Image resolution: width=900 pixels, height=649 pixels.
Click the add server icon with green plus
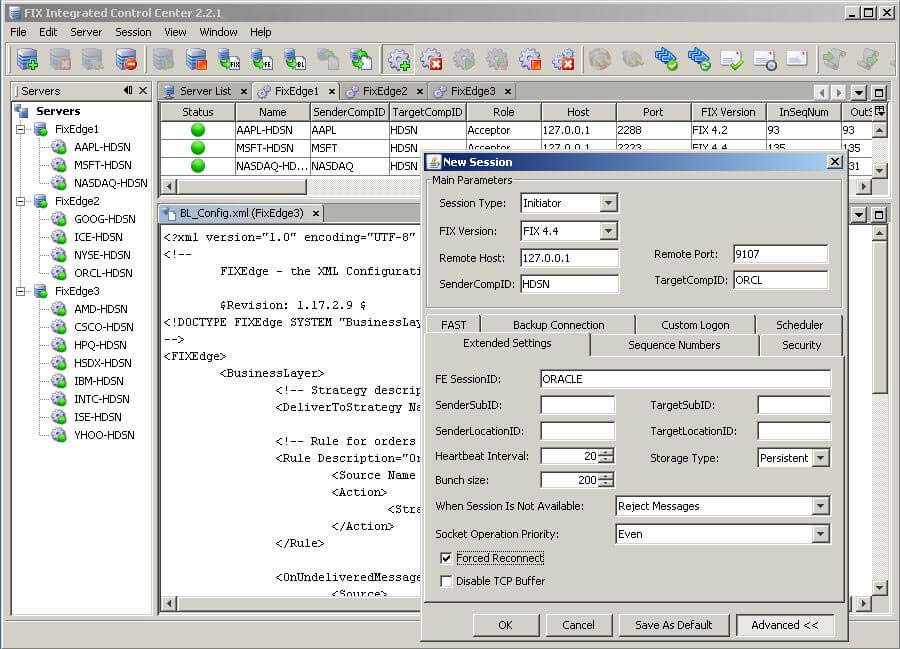point(27,59)
